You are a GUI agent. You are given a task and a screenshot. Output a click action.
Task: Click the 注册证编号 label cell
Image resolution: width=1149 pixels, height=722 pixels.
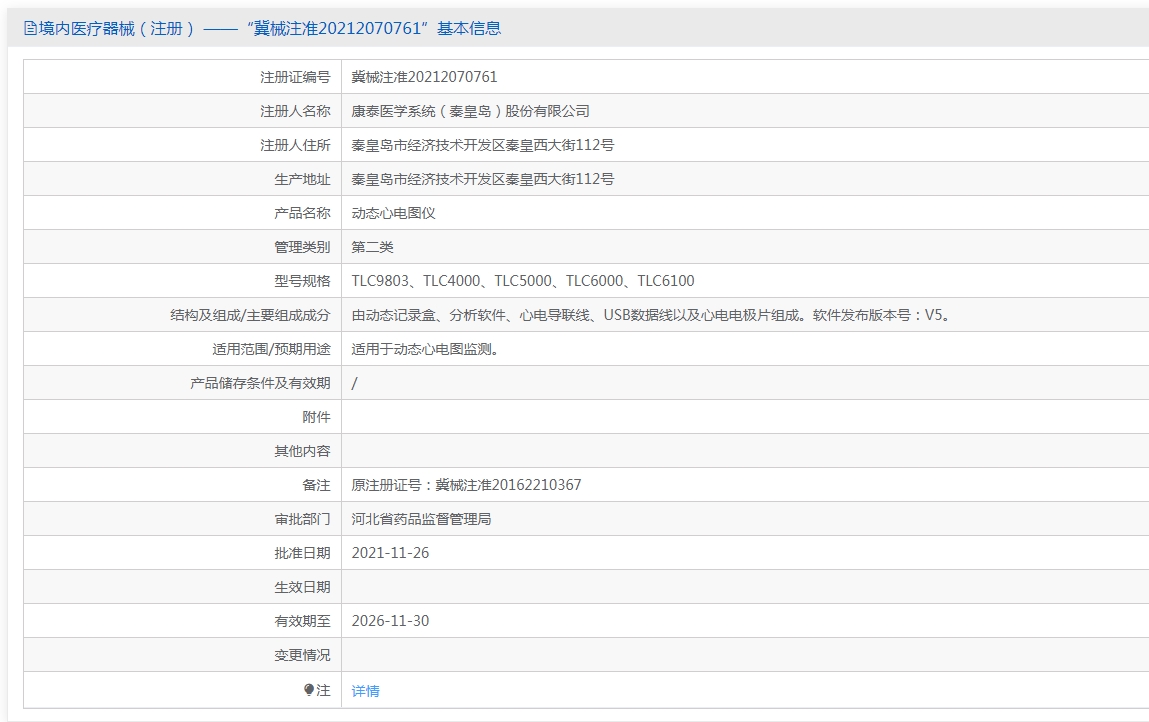(182, 77)
